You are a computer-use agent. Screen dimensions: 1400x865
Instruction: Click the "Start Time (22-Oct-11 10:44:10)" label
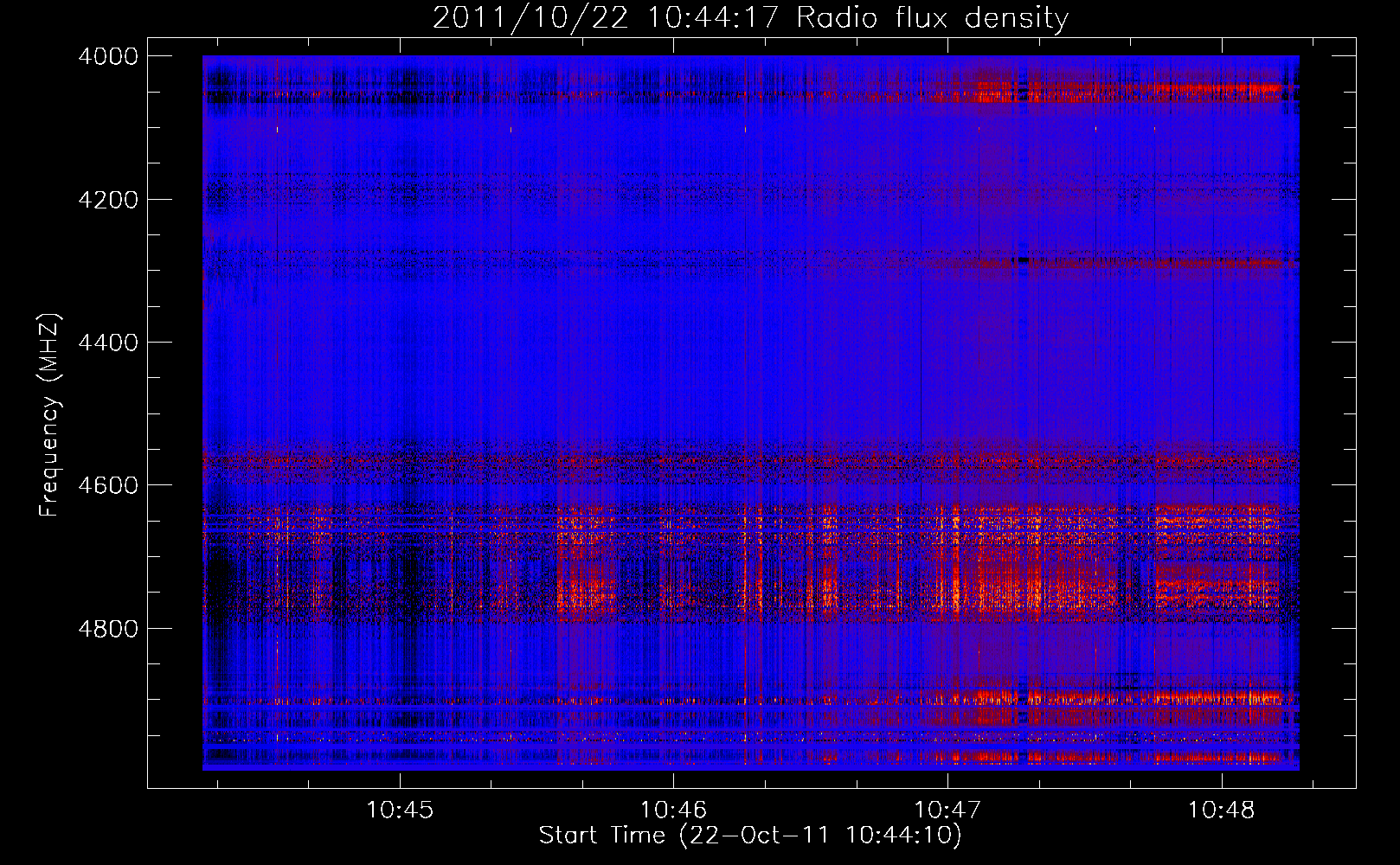coord(750,836)
